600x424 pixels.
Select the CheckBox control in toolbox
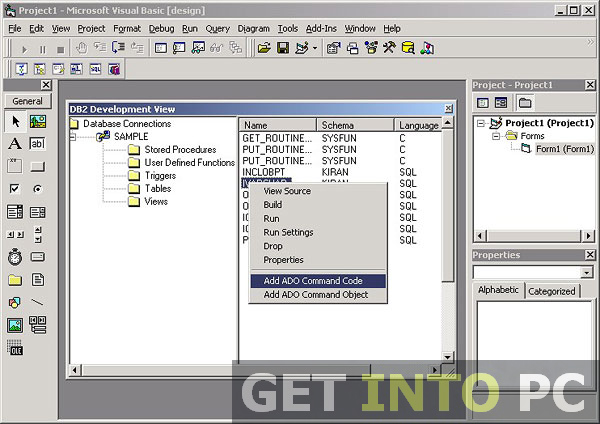[x=15, y=189]
